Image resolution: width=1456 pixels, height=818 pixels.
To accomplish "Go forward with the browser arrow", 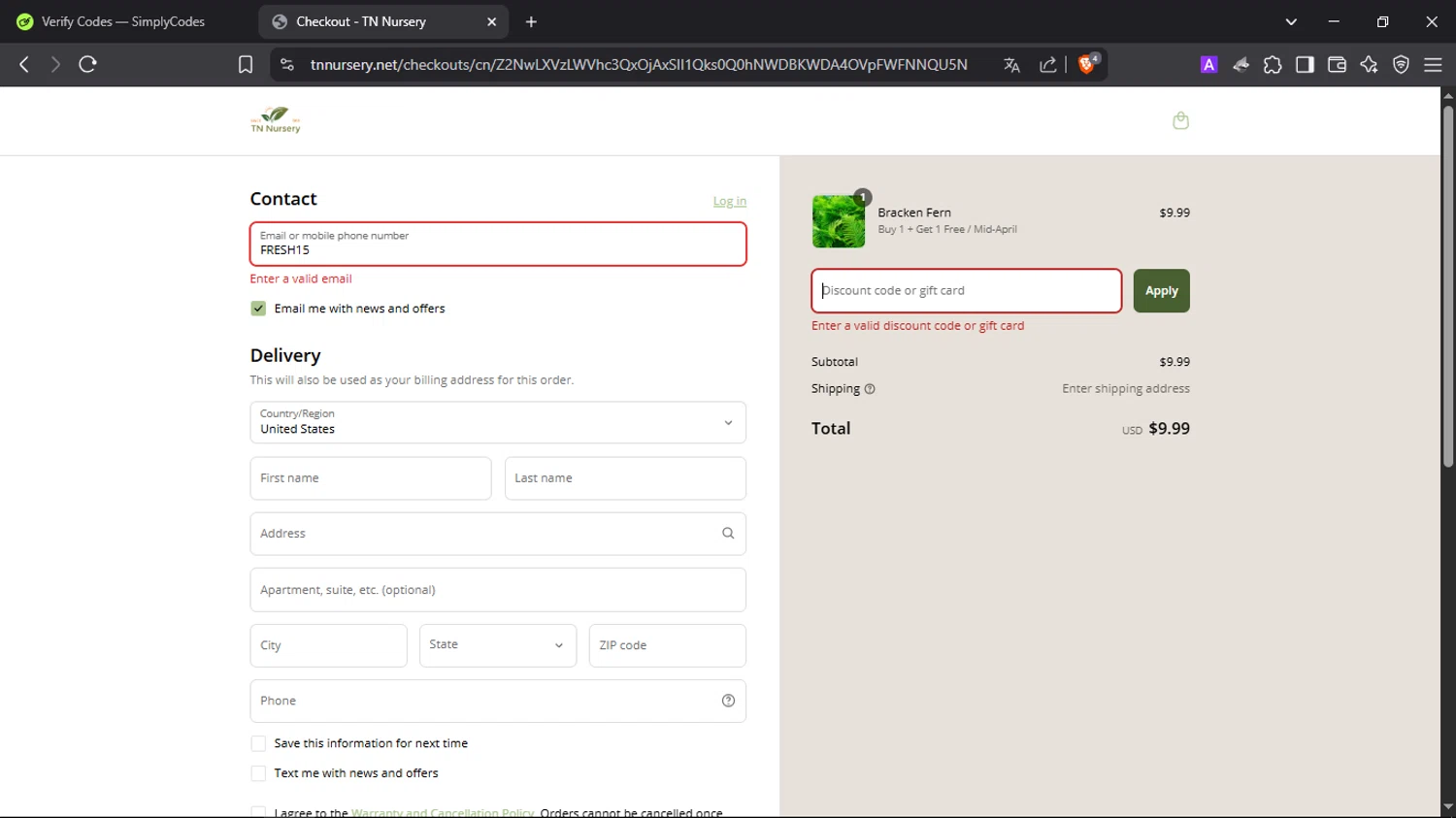I will pyautogui.click(x=55, y=64).
